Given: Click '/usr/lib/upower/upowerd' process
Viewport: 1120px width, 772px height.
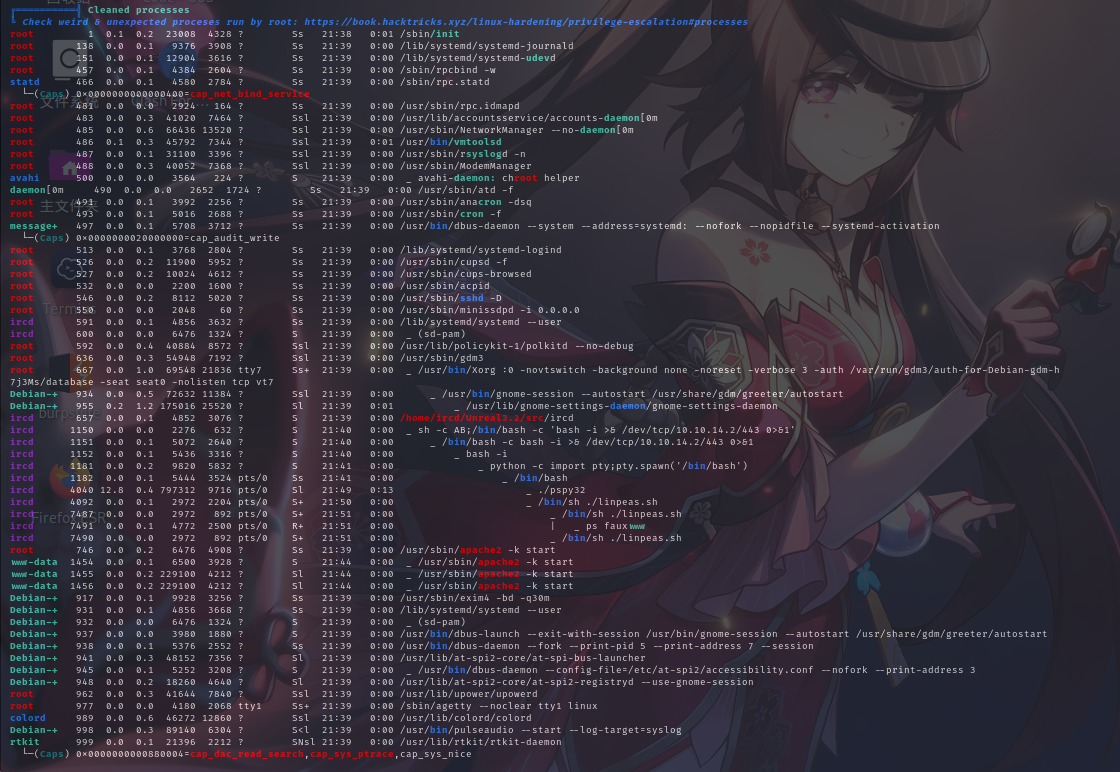Looking at the screenshot, I should (x=469, y=694).
